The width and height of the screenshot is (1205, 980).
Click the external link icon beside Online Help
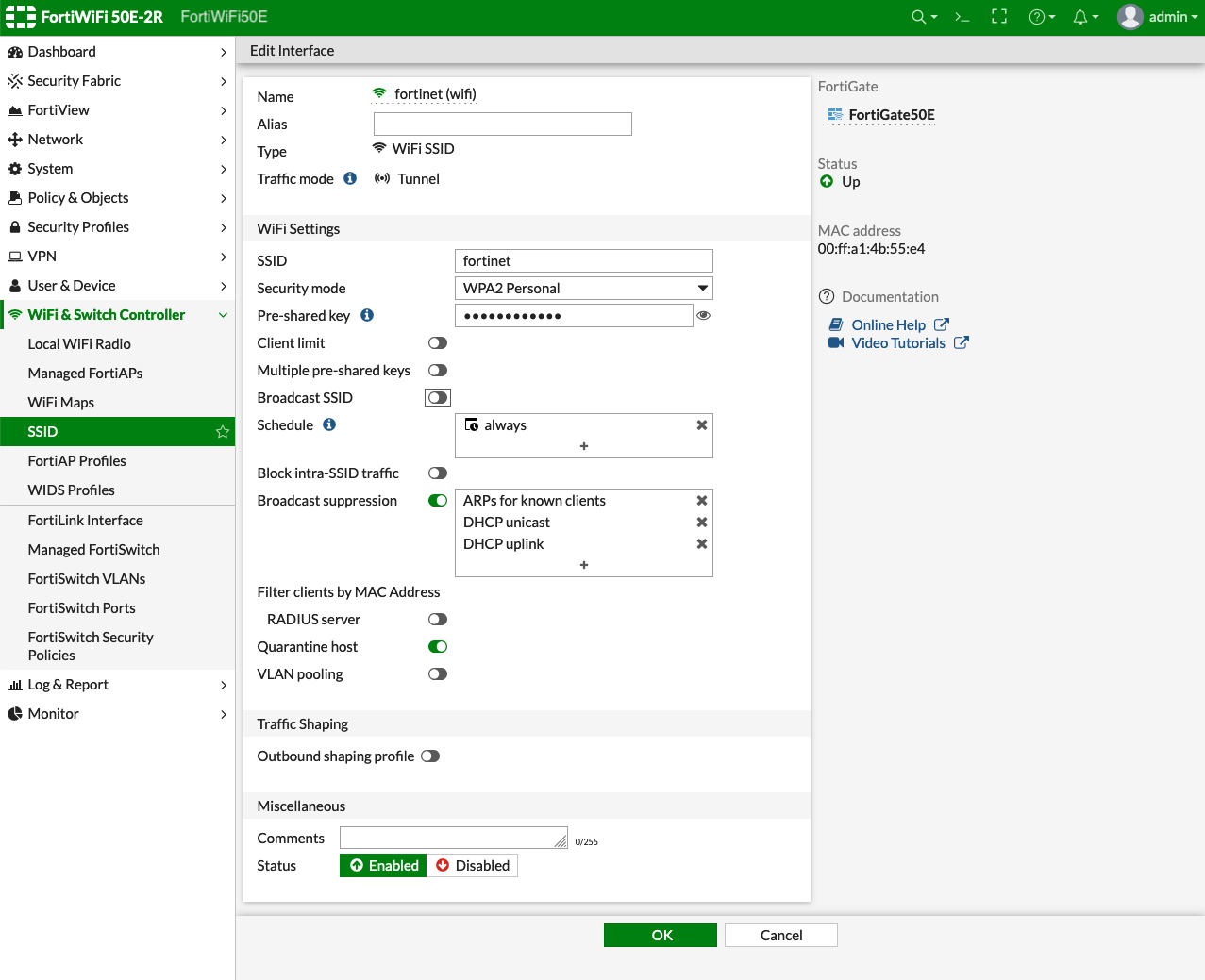coord(941,324)
